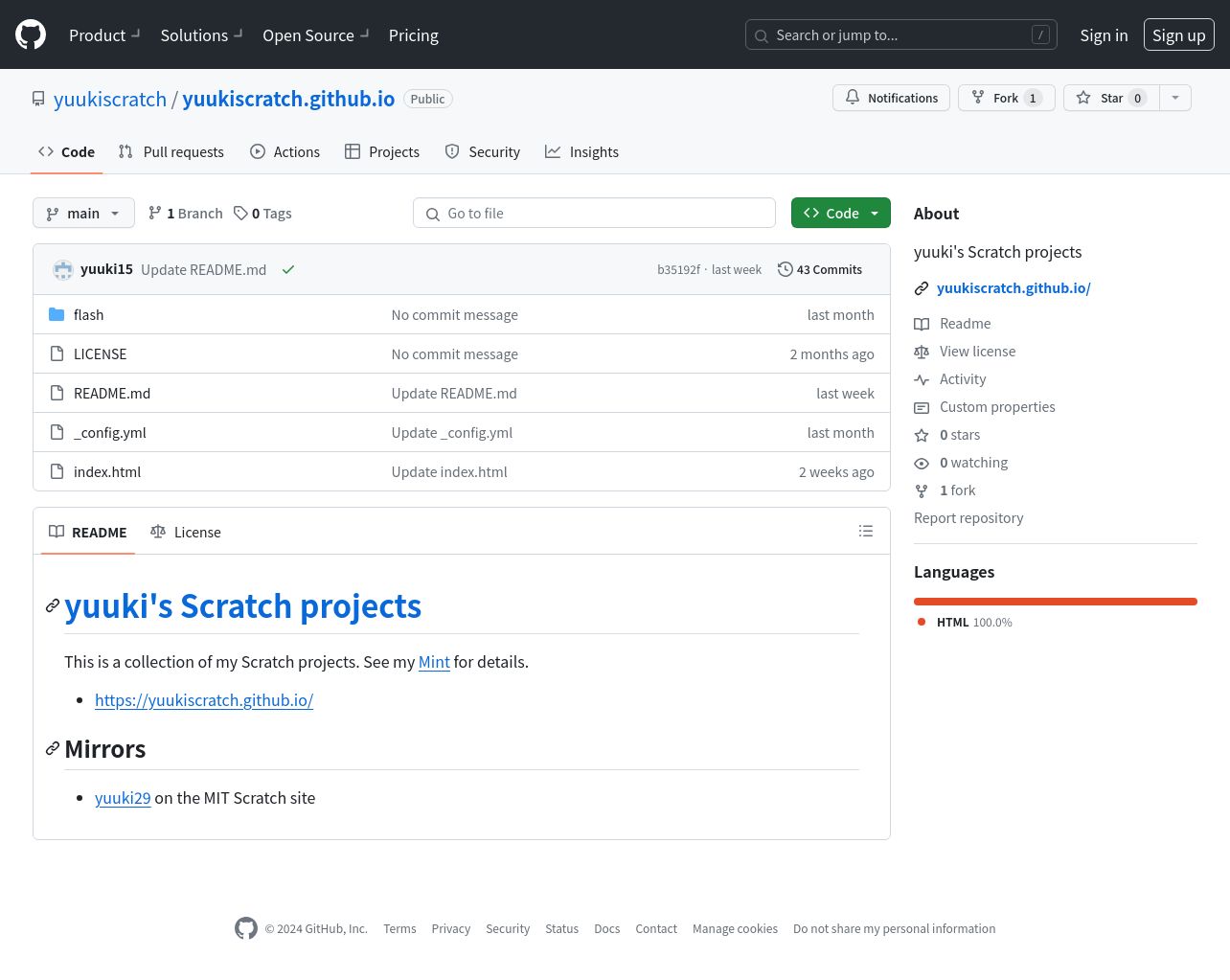Screen dimensions: 1230x980
Task: Switch to the License tab
Action: [x=186, y=532]
